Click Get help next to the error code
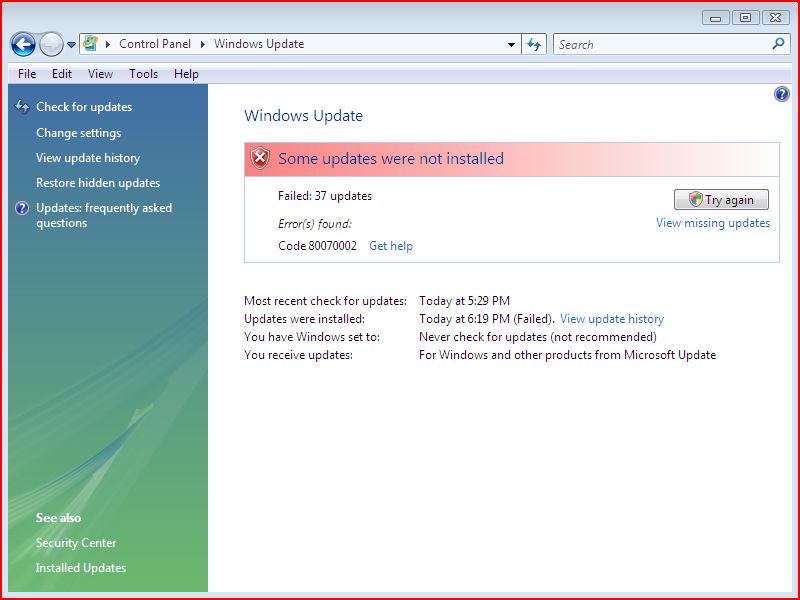 (x=391, y=246)
